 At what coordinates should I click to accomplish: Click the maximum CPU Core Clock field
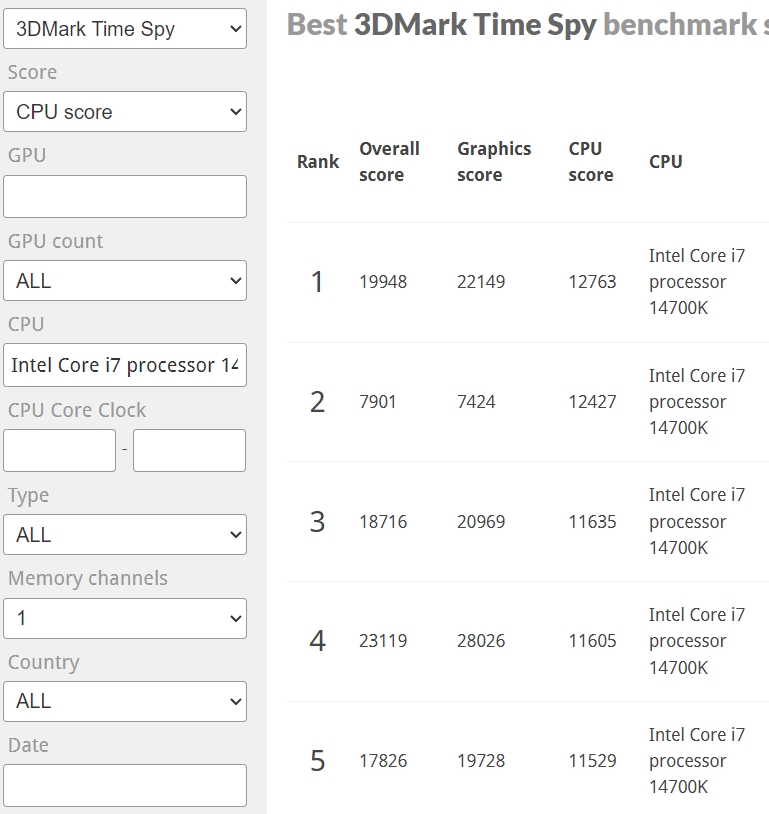point(189,450)
